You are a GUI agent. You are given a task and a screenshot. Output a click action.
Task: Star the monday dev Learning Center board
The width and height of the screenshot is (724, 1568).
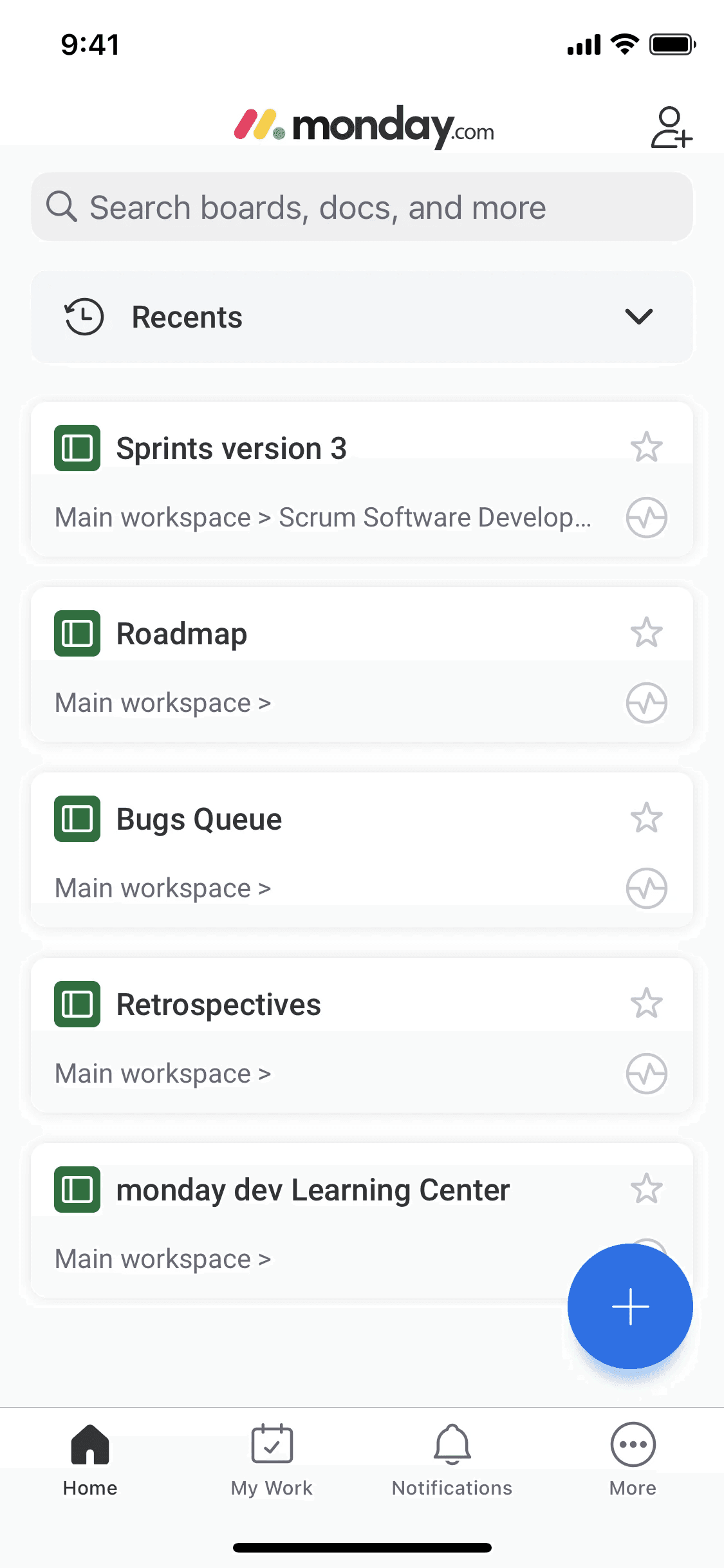(646, 1189)
